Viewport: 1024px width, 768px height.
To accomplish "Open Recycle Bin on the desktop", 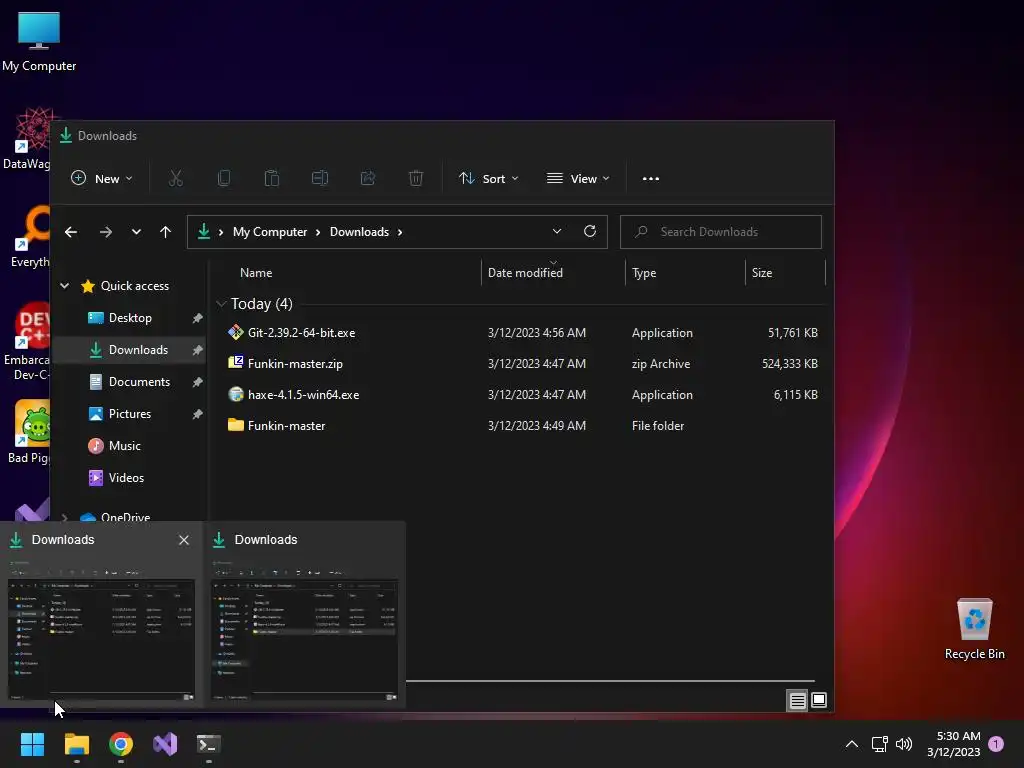I will [974, 629].
